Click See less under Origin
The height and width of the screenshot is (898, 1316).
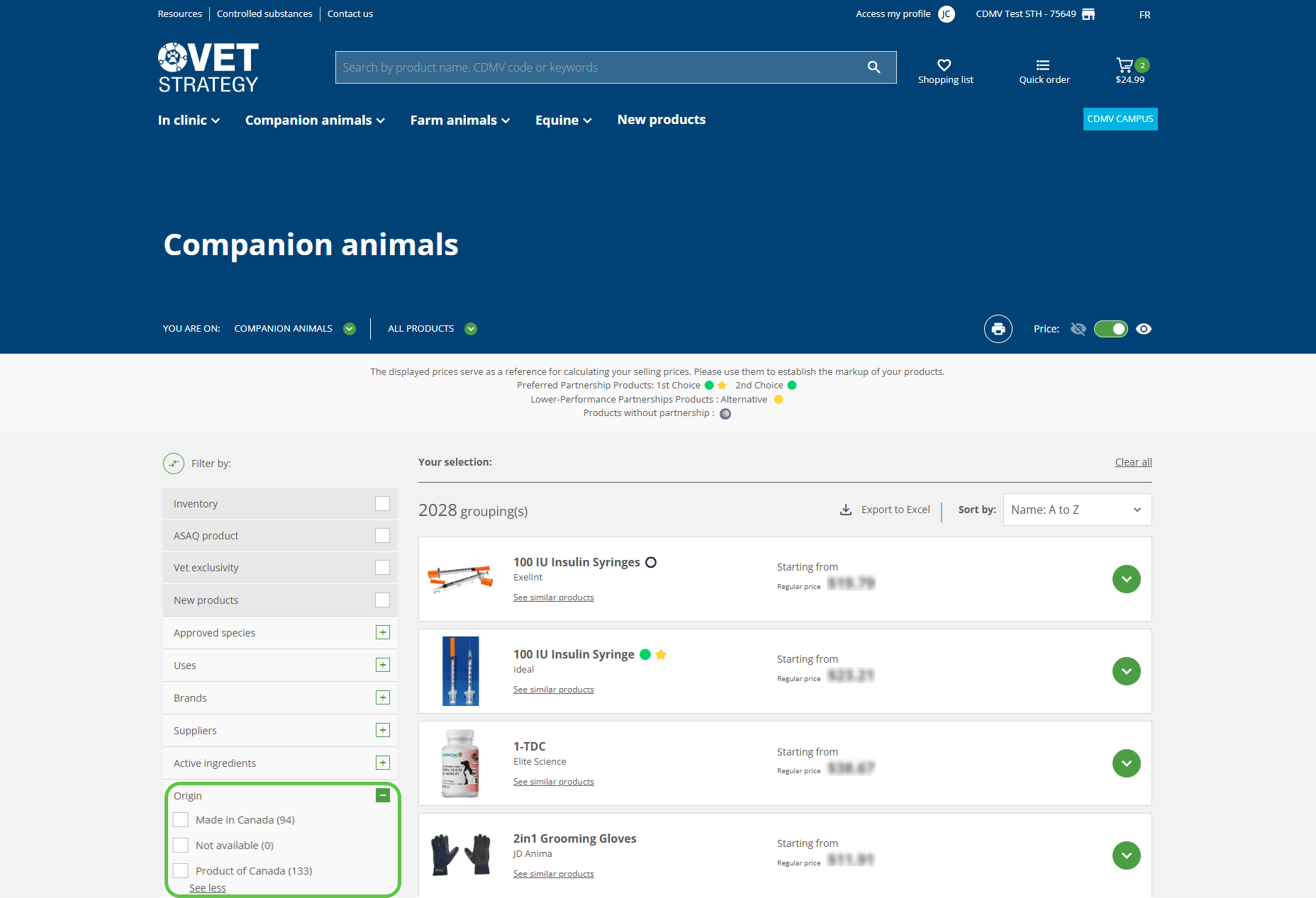point(207,888)
